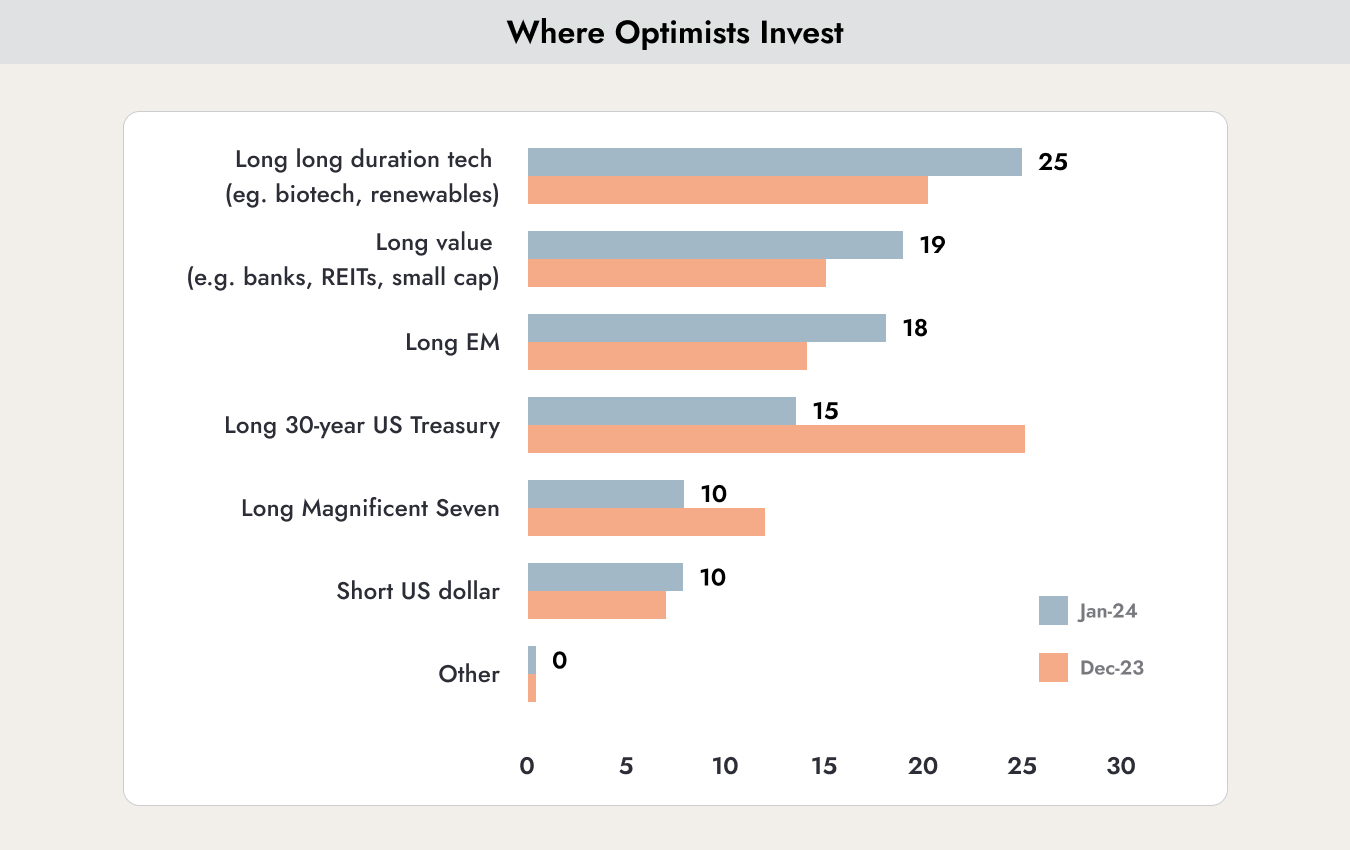Select the Dec-23 Long 30-year US Treasury bar
This screenshot has height=850, width=1350.
(x=776, y=439)
